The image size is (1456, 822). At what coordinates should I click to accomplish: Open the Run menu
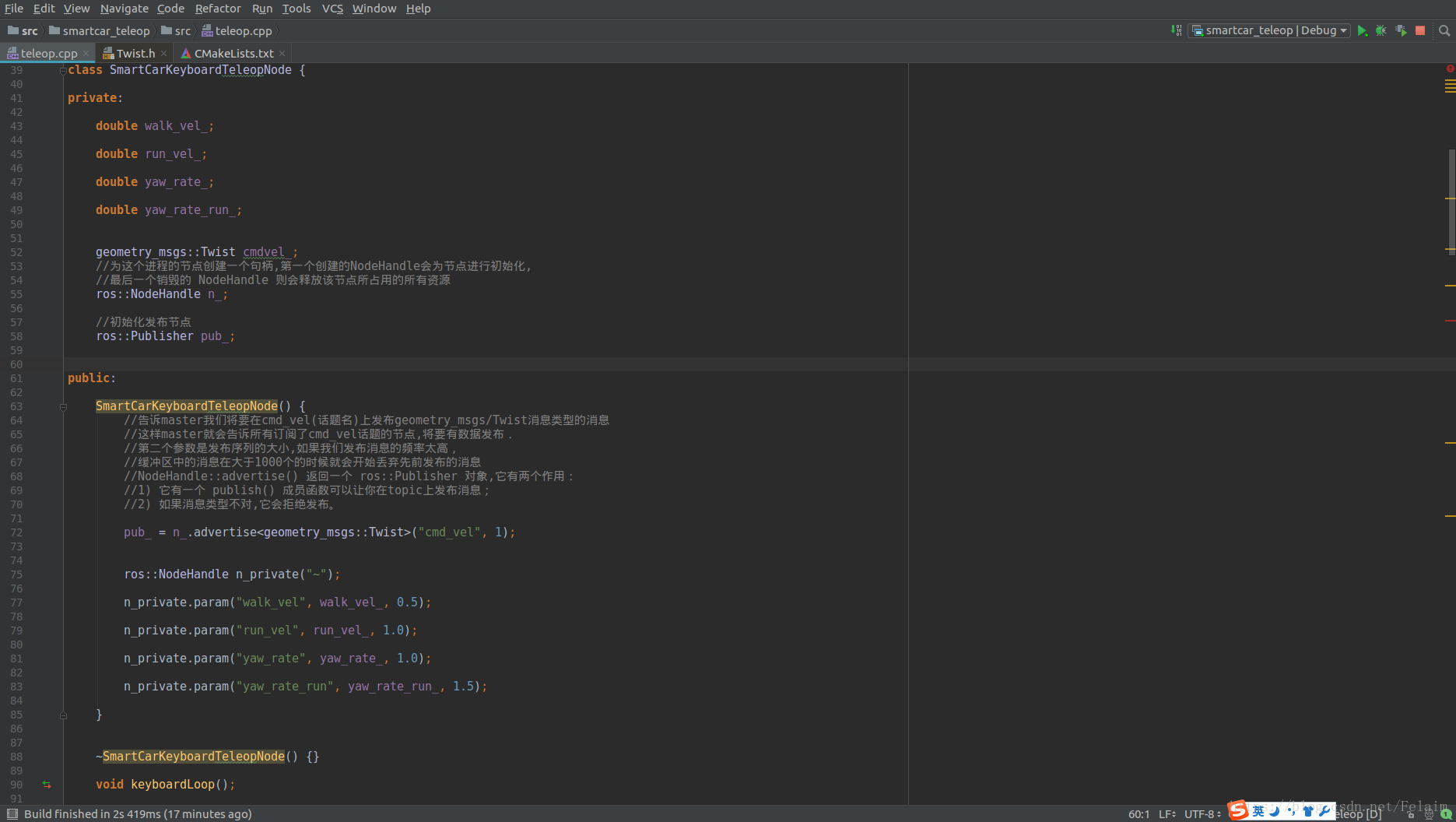262,9
